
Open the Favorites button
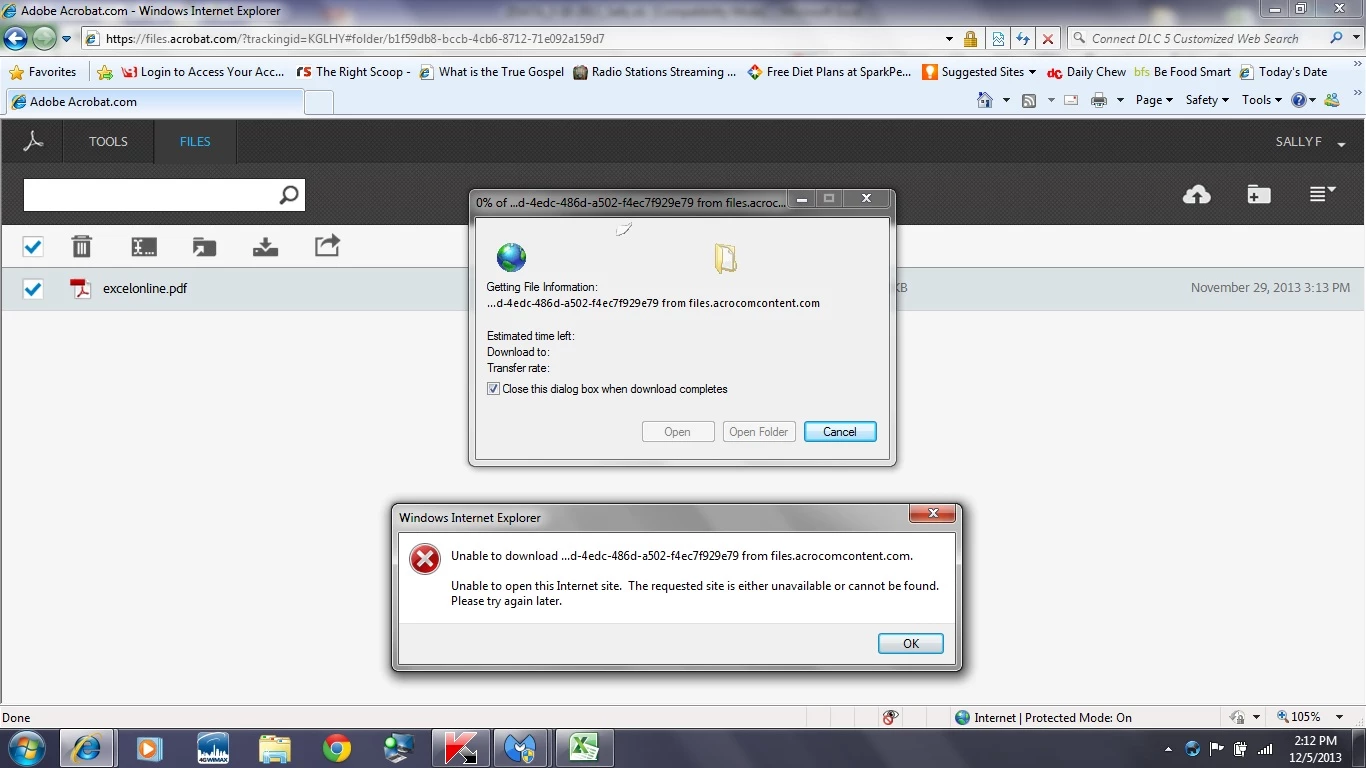coord(43,72)
